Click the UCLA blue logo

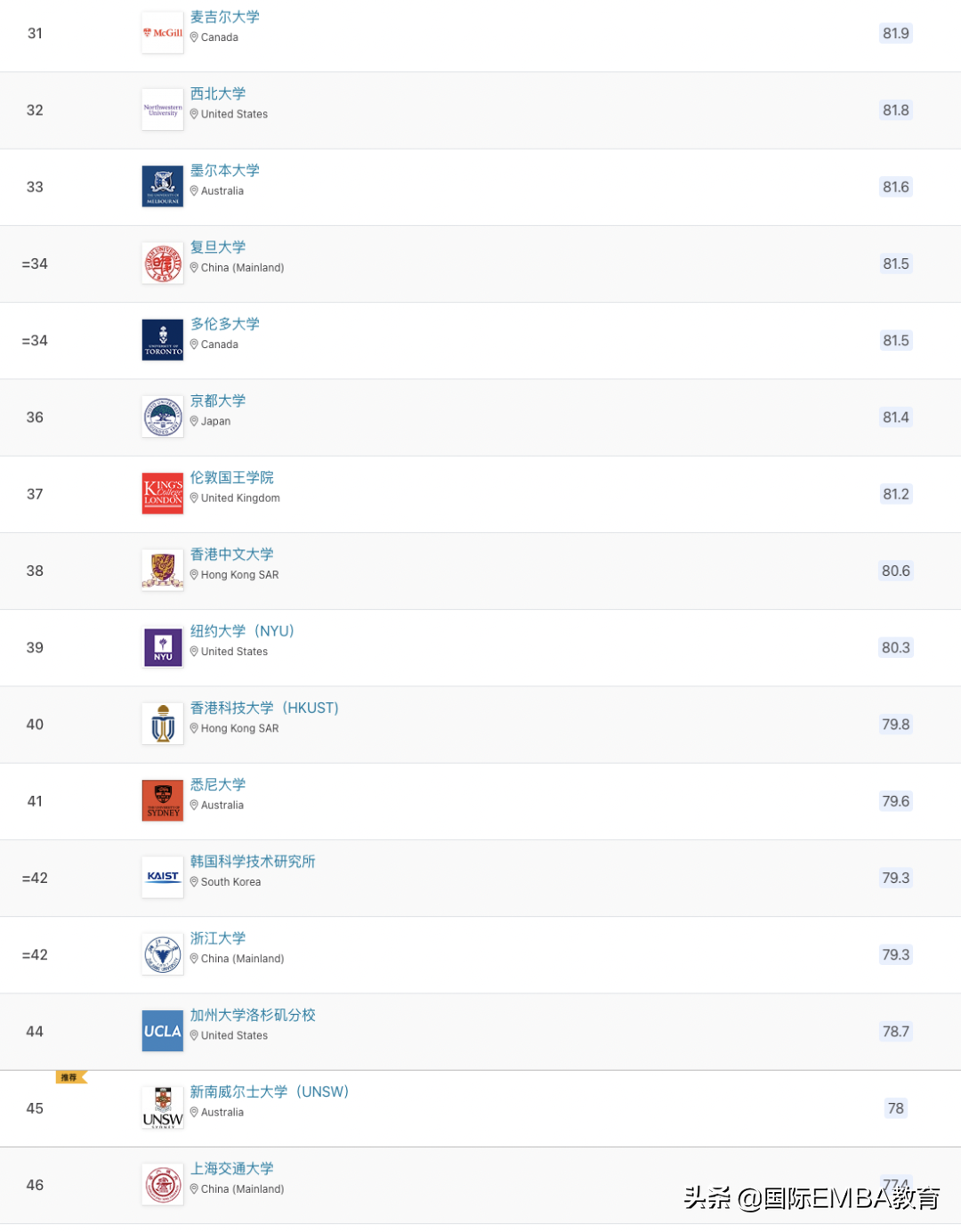163,1032
